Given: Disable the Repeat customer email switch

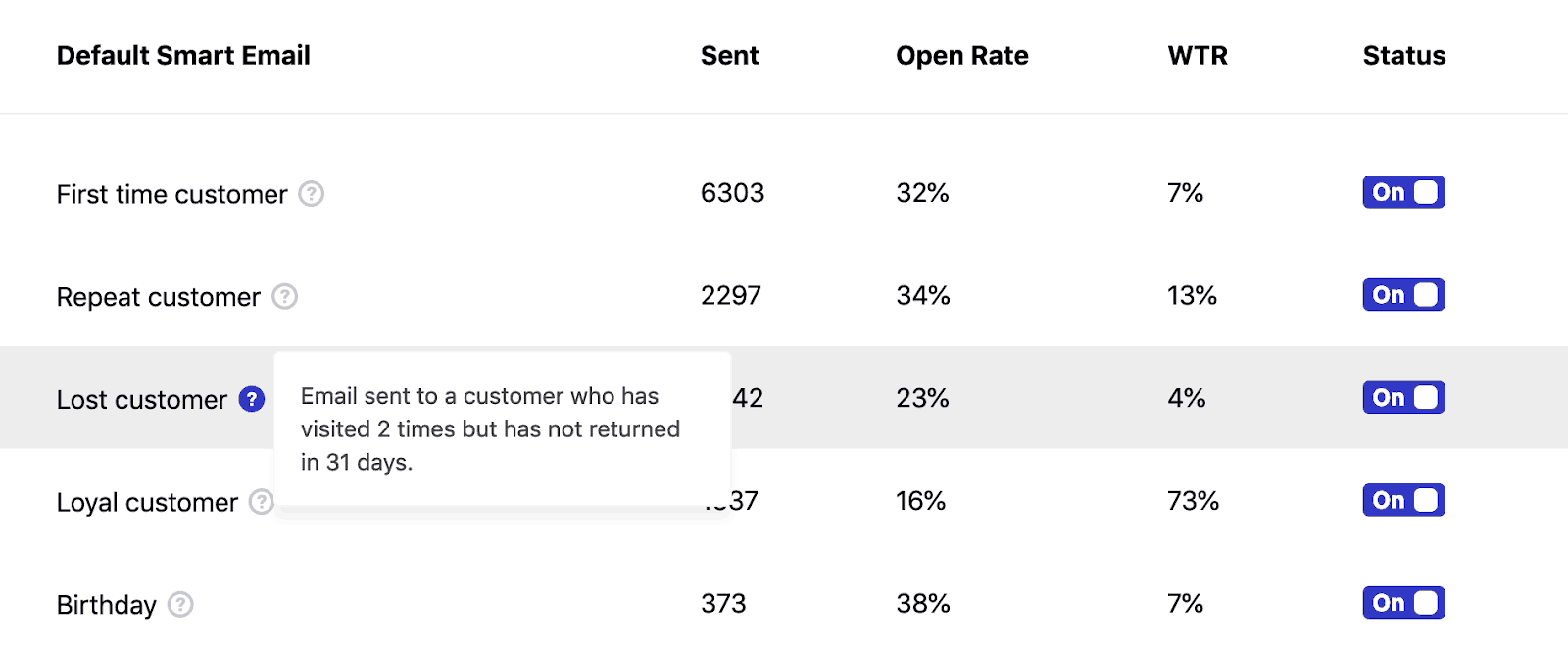Looking at the screenshot, I should point(1403,295).
